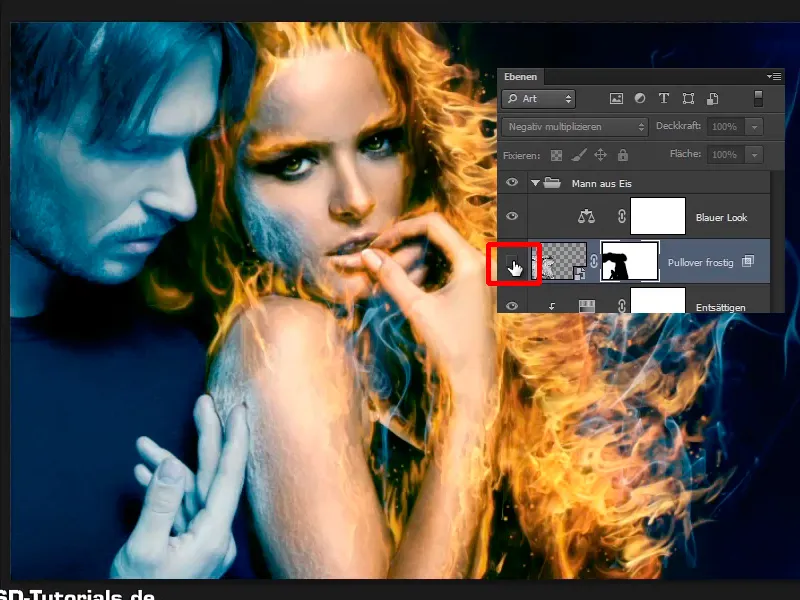This screenshot has width=800, height=600.
Task: Click smart filter icon on Pullover frostig
Action: click(748, 261)
